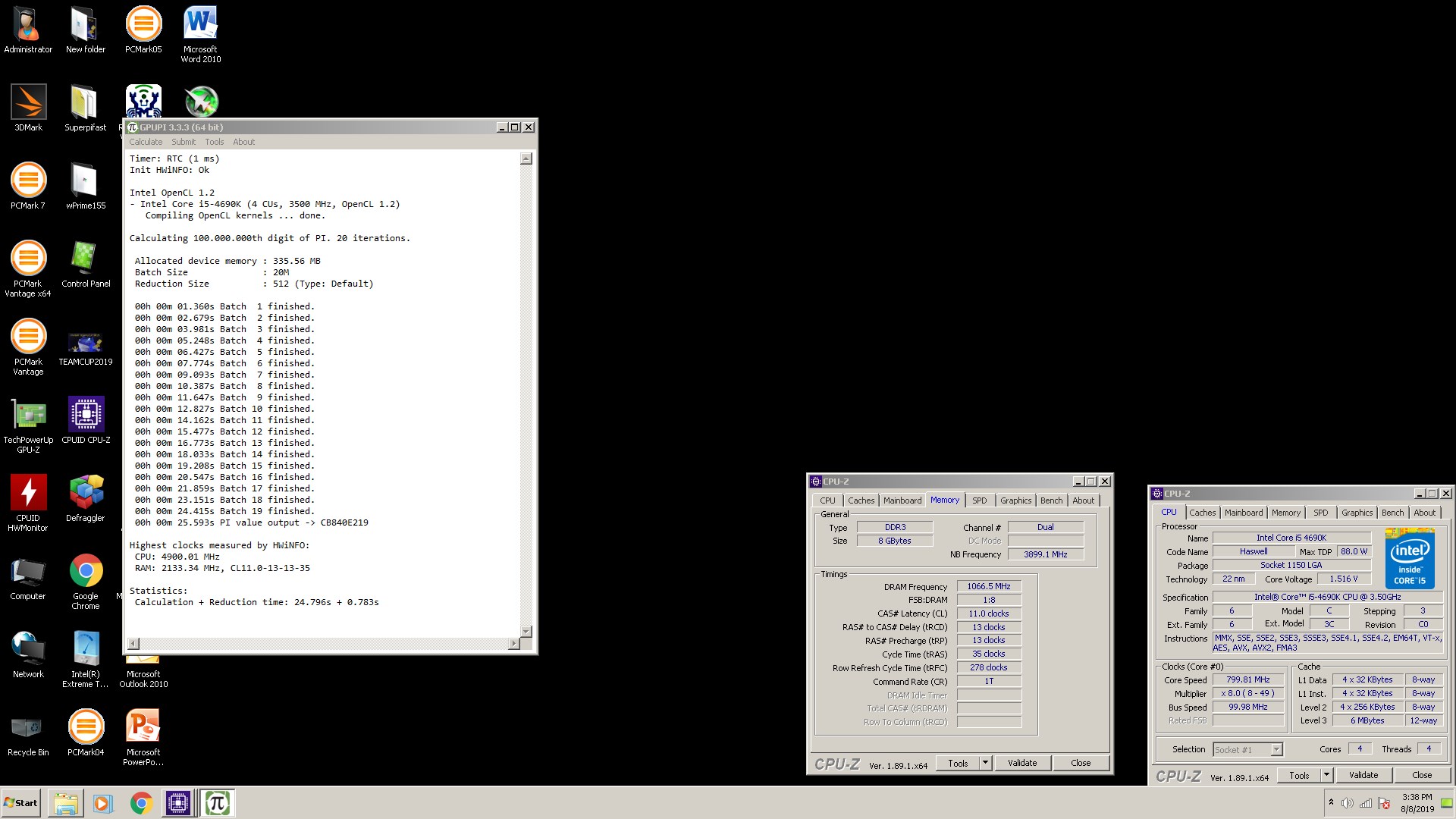Click GPUPI horizontal scrollbar left arrow

pyautogui.click(x=133, y=644)
